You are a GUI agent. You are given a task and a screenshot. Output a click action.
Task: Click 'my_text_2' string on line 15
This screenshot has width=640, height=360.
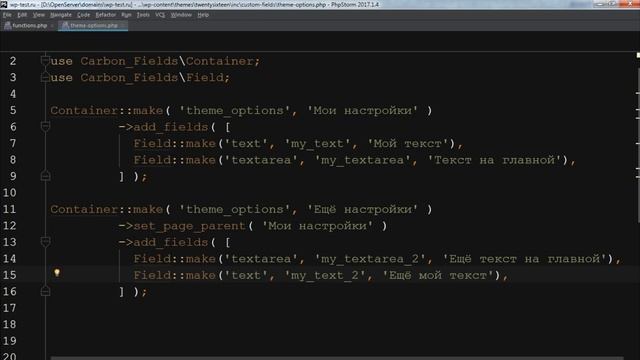coord(325,275)
